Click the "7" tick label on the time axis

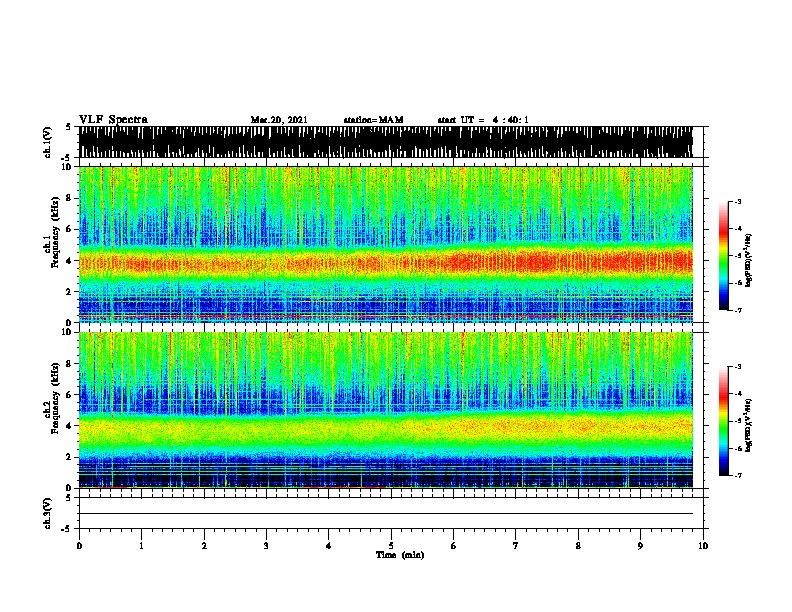516,546
